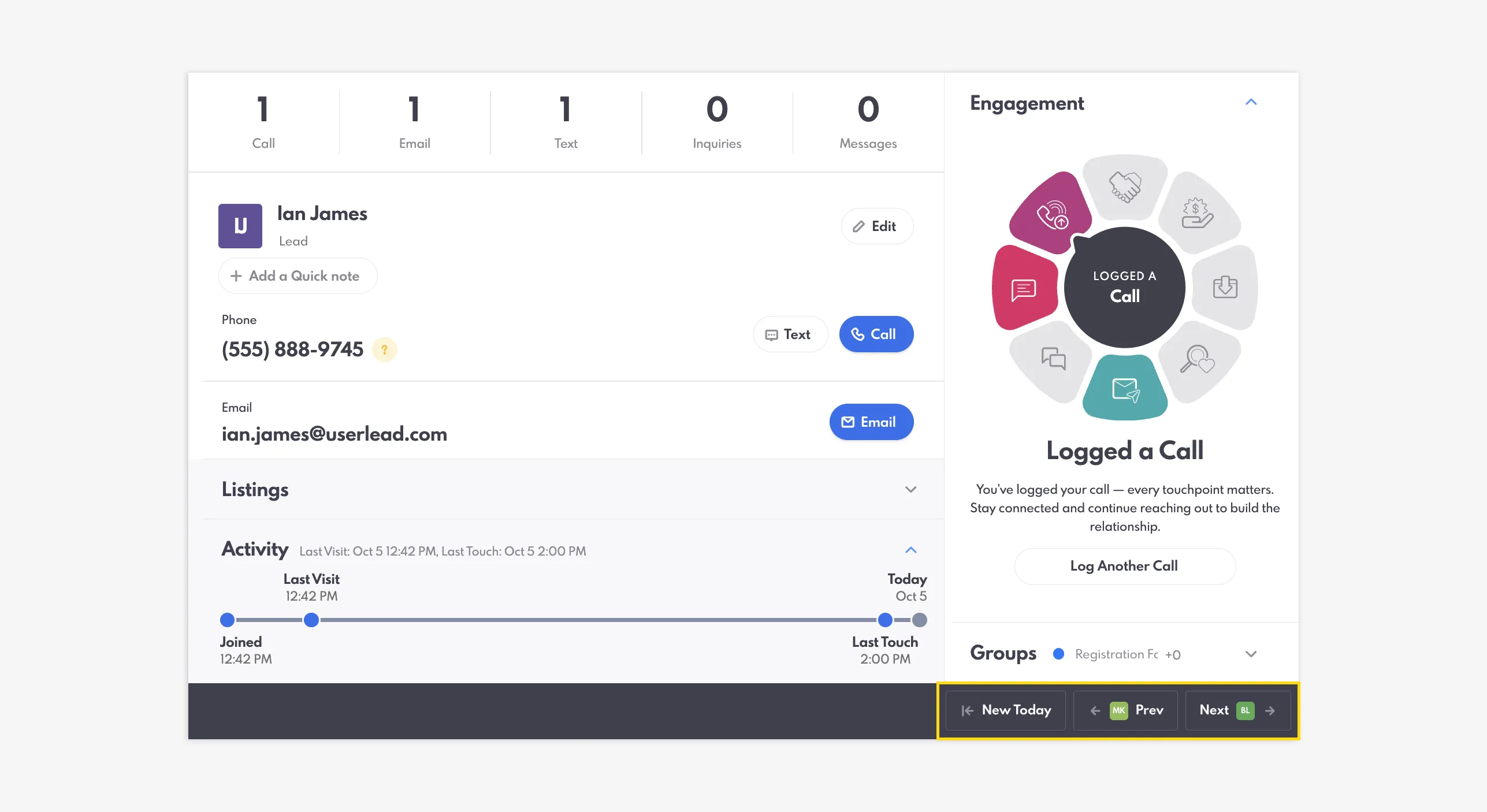This screenshot has height=812, width=1487.
Task: Click the Lead status label
Action: [x=293, y=241]
